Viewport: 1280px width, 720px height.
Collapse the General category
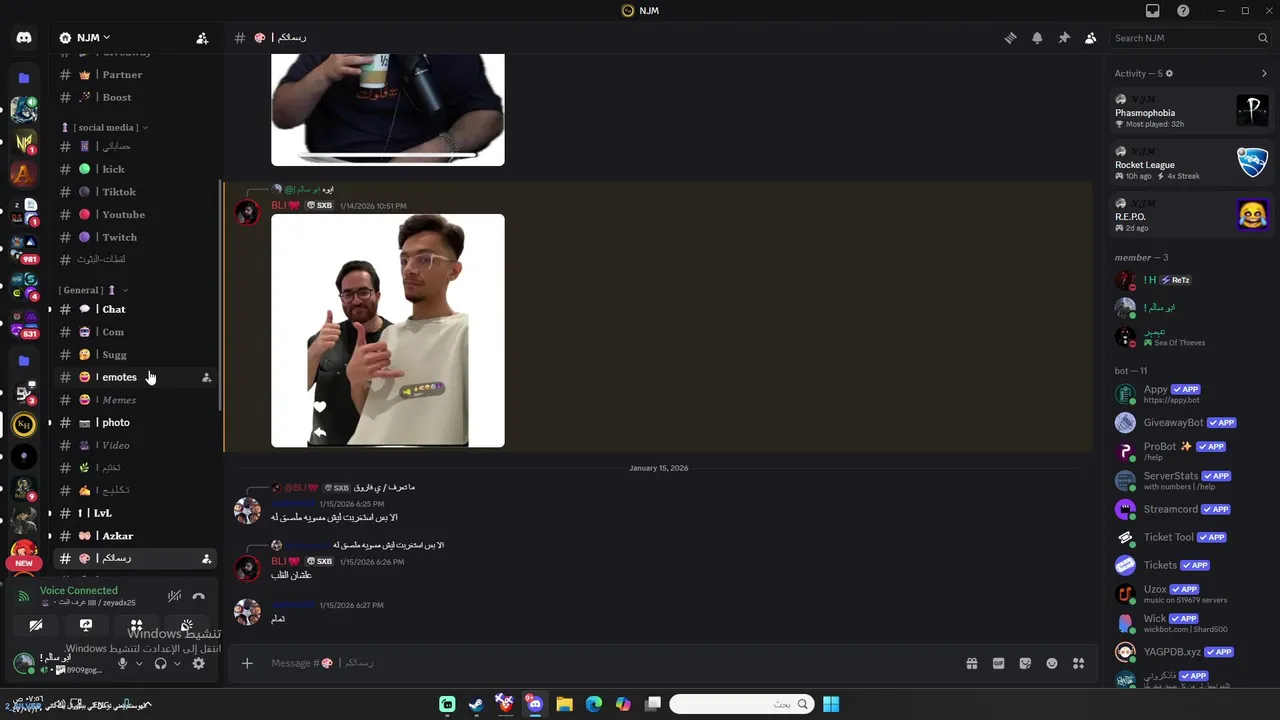click(x=94, y=290)
